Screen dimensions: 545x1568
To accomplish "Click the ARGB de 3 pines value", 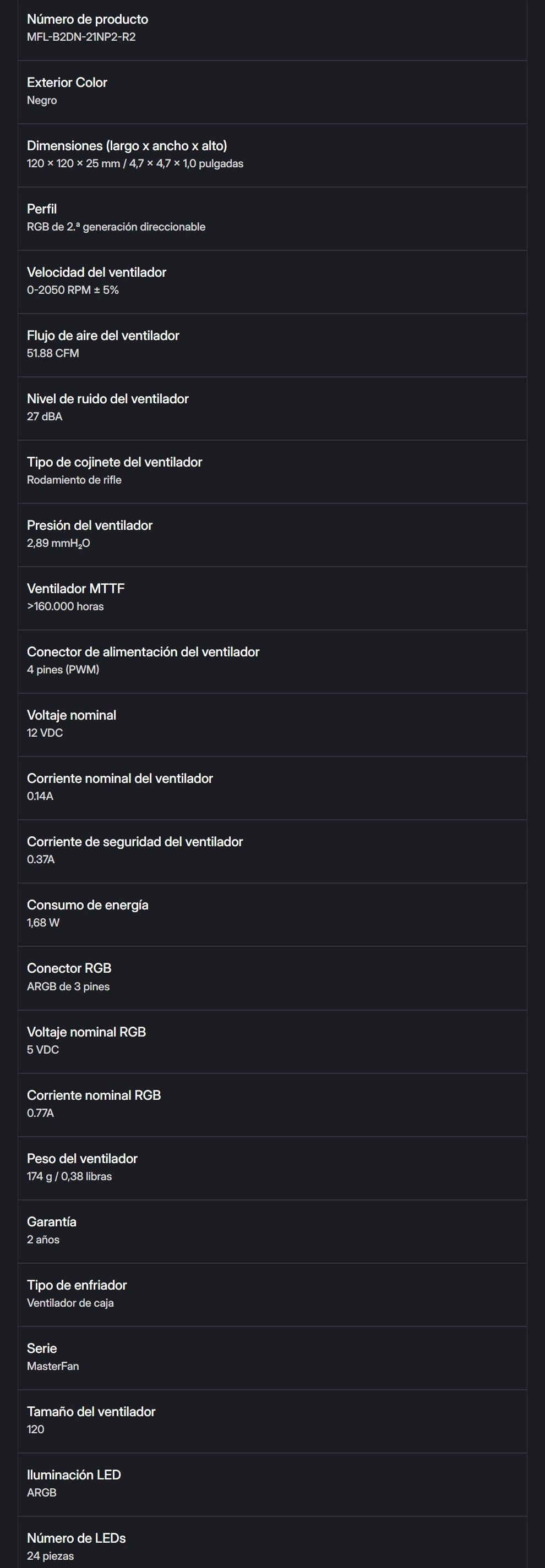I will [x=68, y=986].
